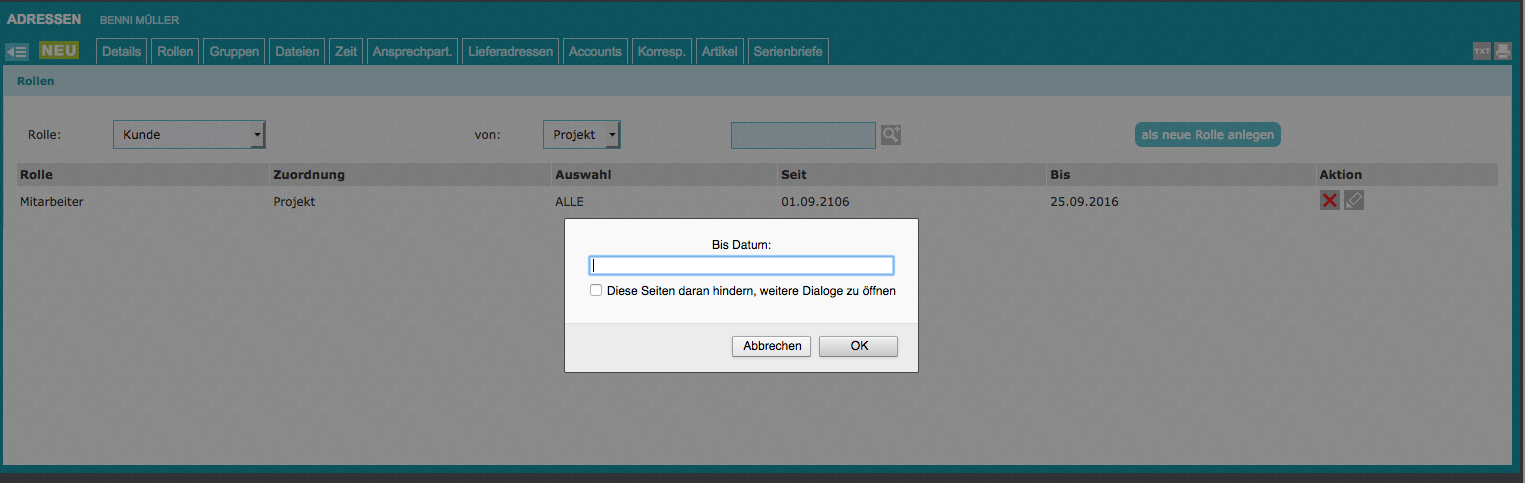The width and height of the screenshot is (1525, 483).
Task: Switch to the Gruppen tab
Action: click(235, 52)
